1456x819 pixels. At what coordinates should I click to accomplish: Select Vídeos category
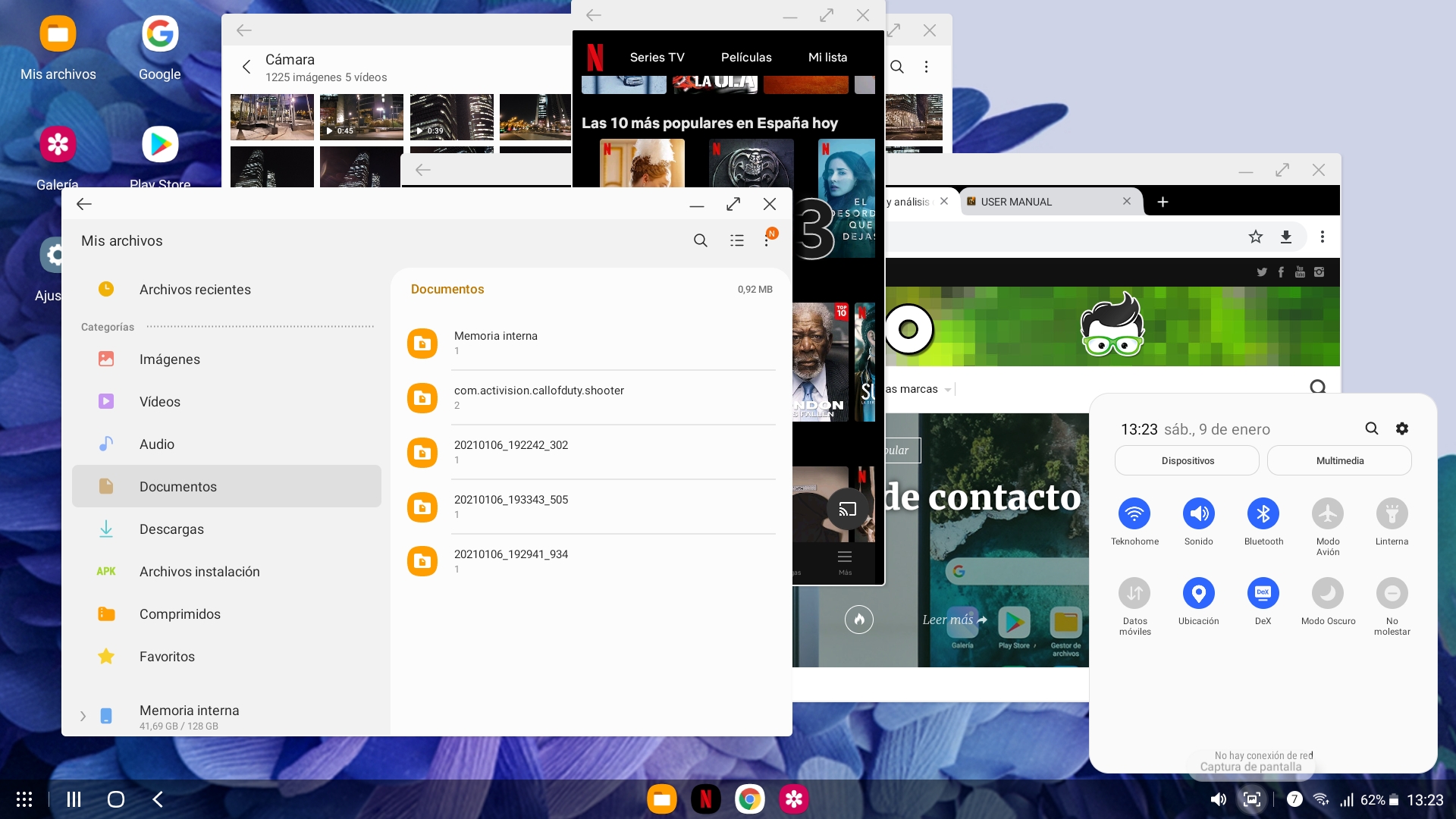[x=227, y=402]
